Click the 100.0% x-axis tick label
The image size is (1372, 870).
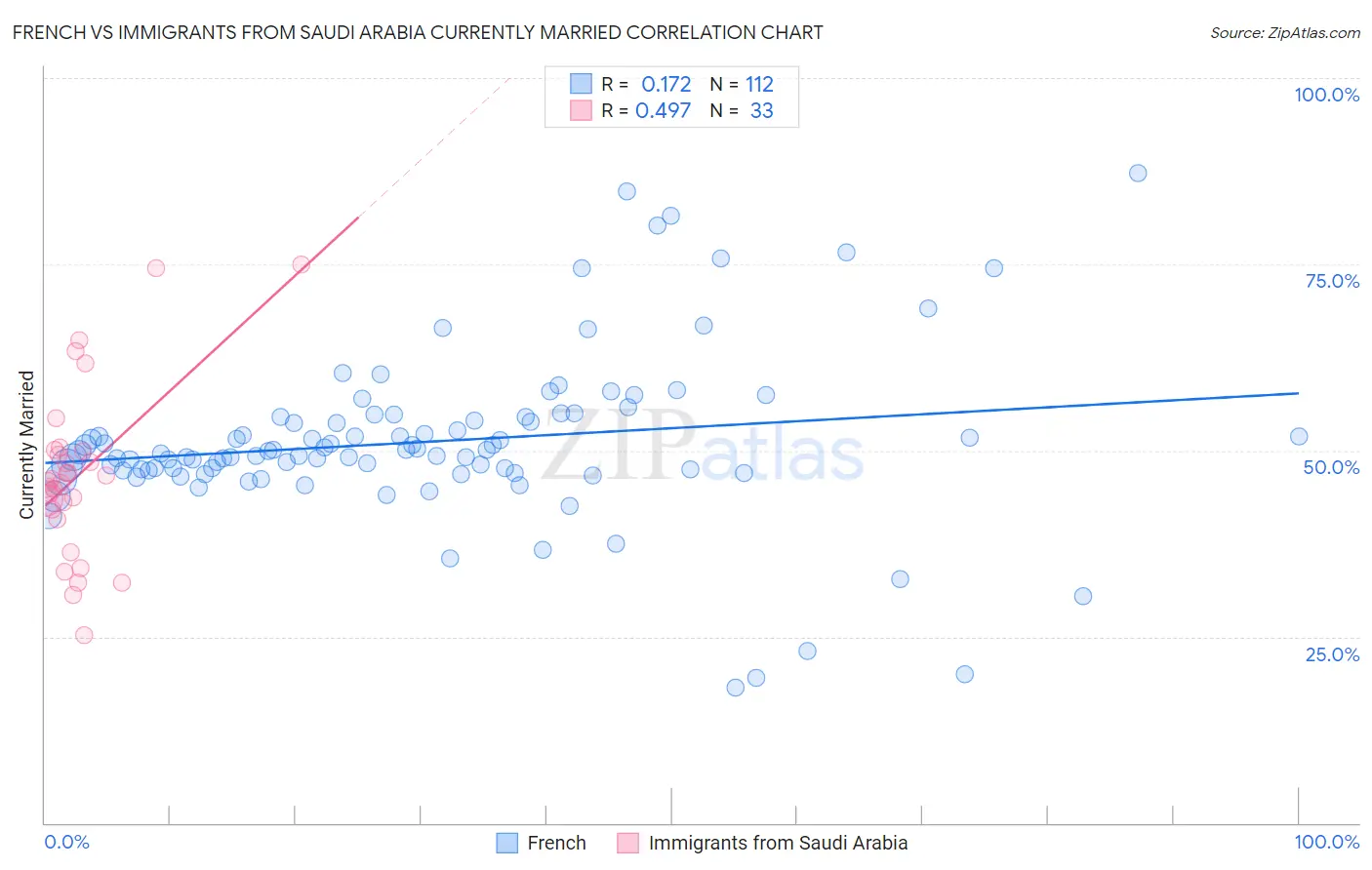(1326, 842)
